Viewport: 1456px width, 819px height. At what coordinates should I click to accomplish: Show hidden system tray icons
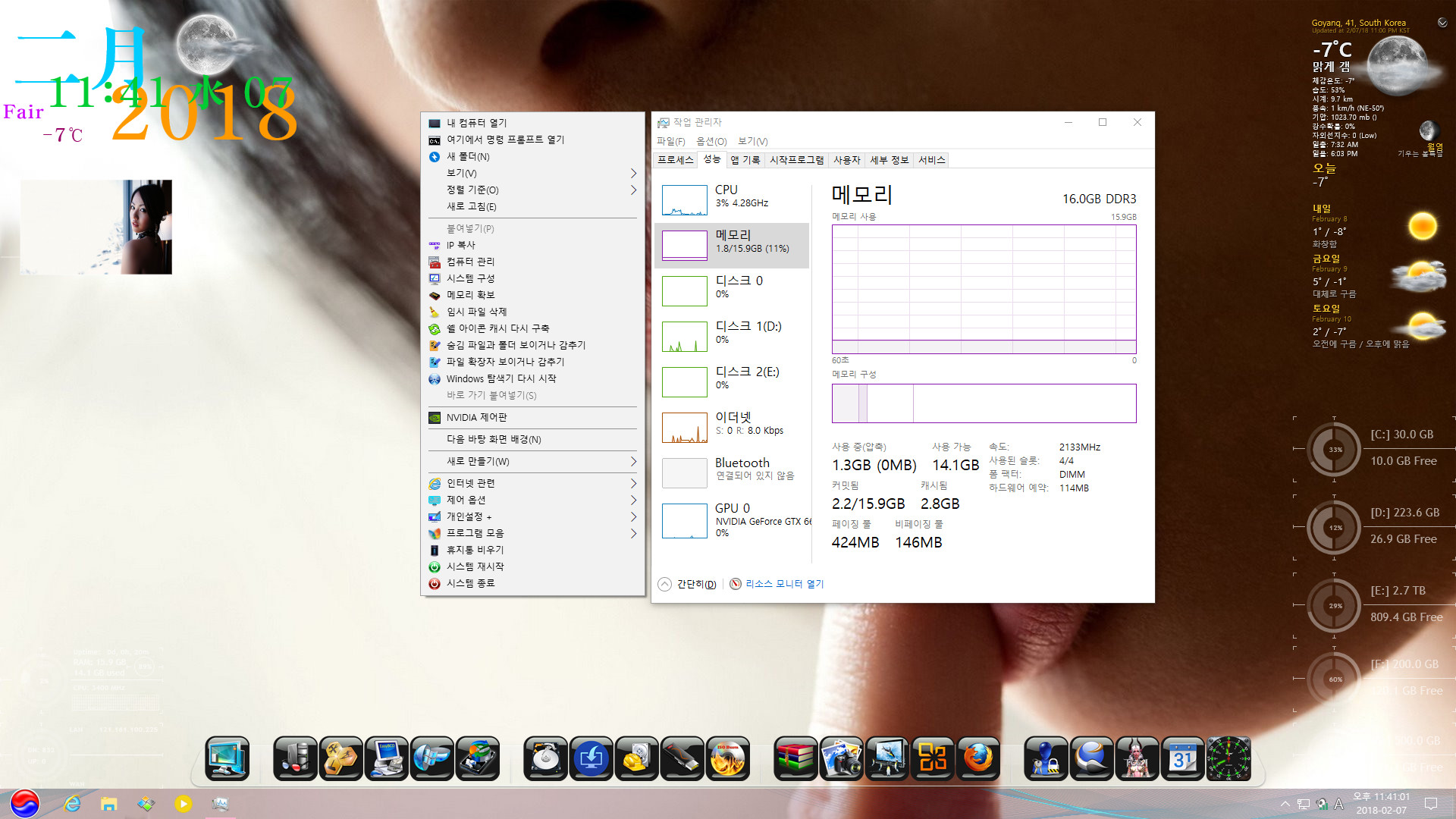point(1285,804)
